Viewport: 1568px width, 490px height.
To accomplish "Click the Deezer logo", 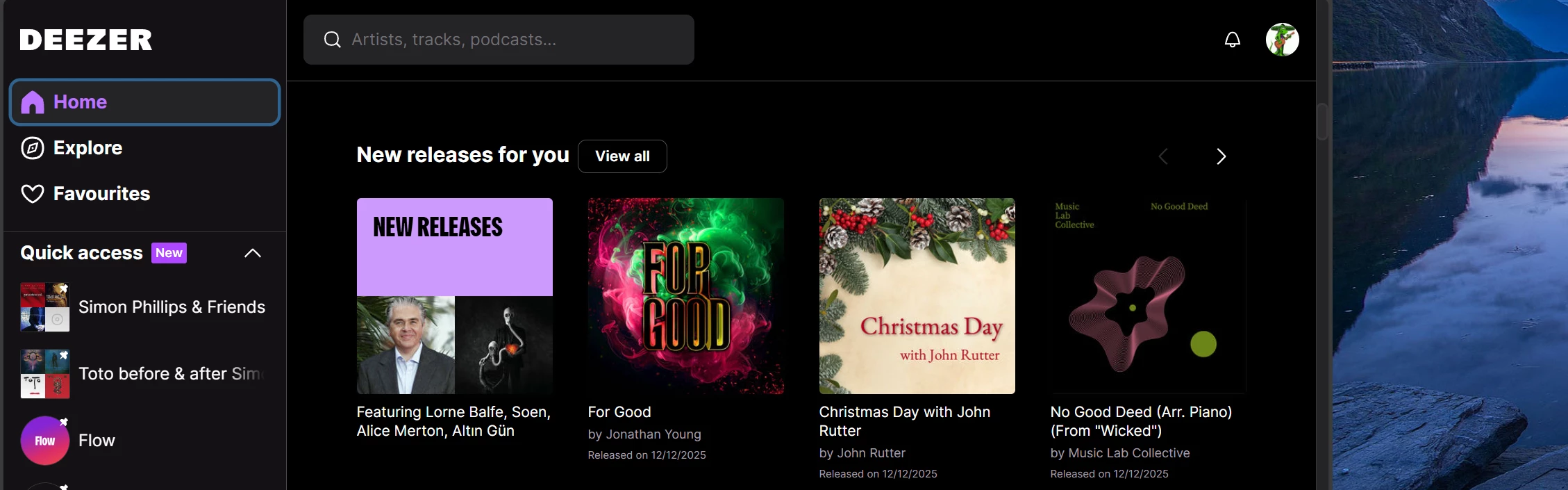I will (x=86, y=40).
